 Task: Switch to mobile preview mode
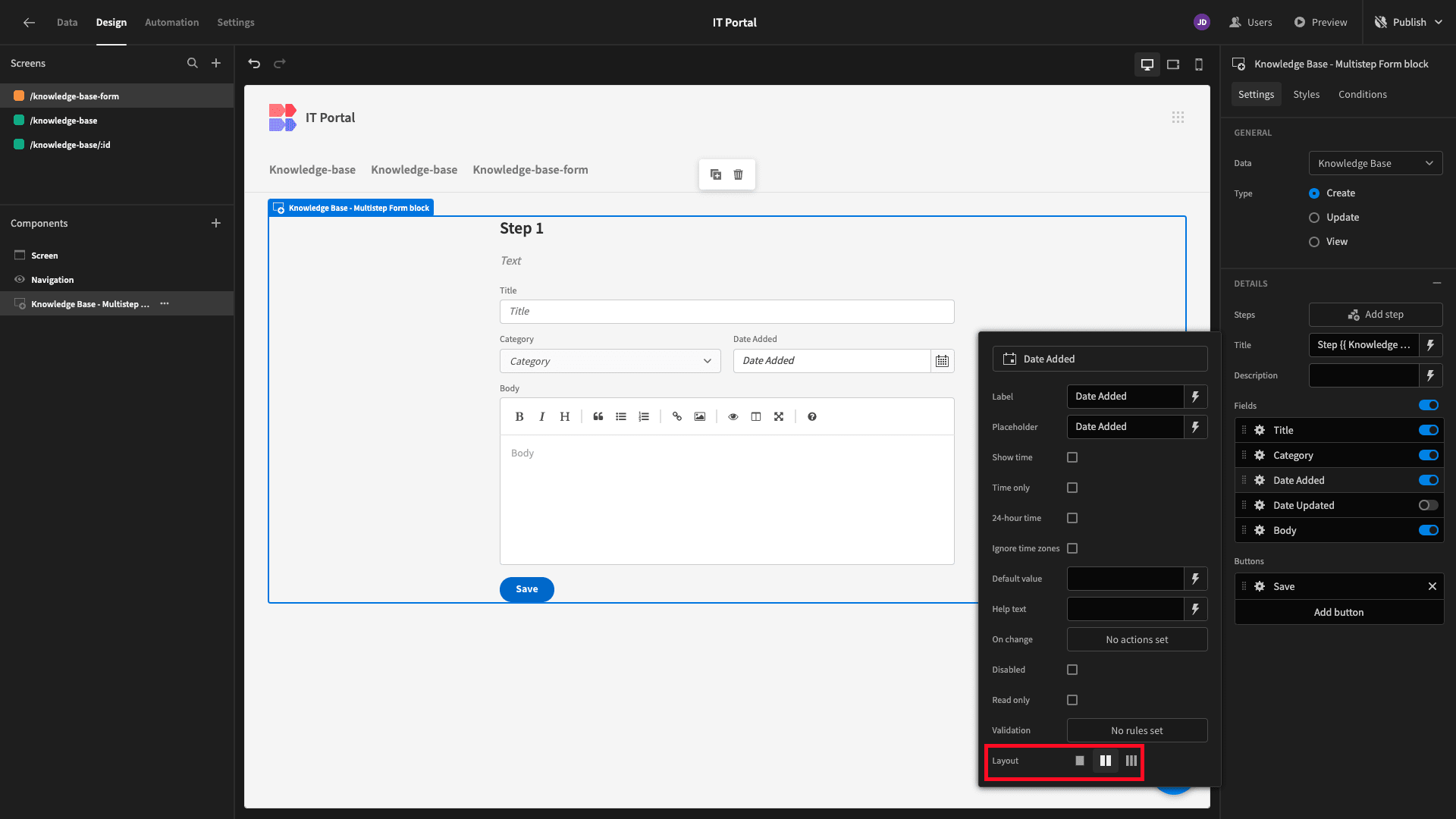(x=1199, y=64)
